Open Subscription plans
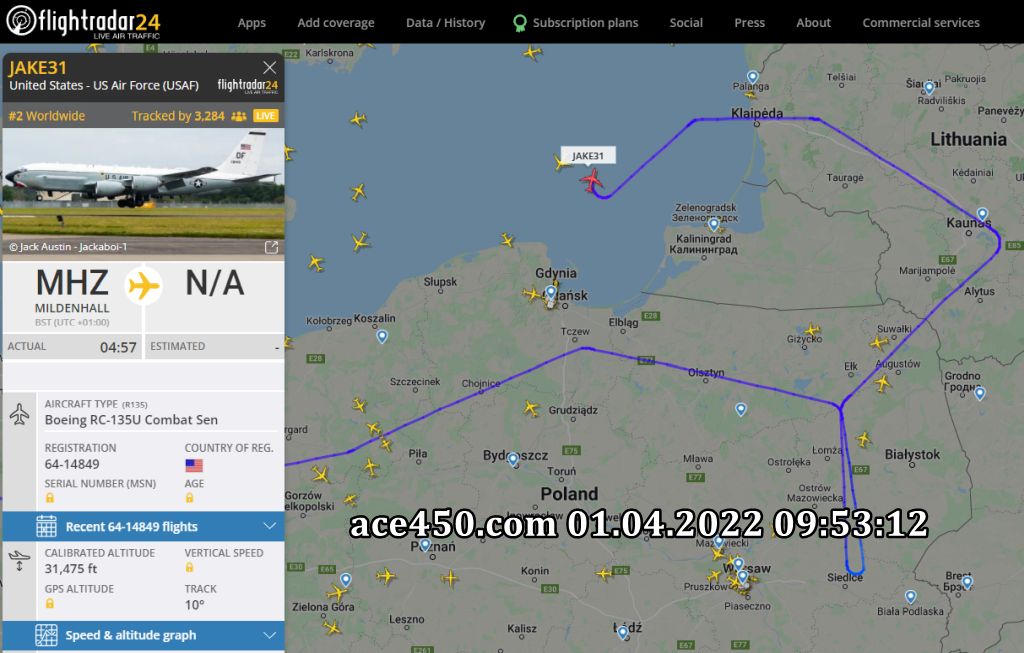 pyautogui.click(x=575, y=23)
